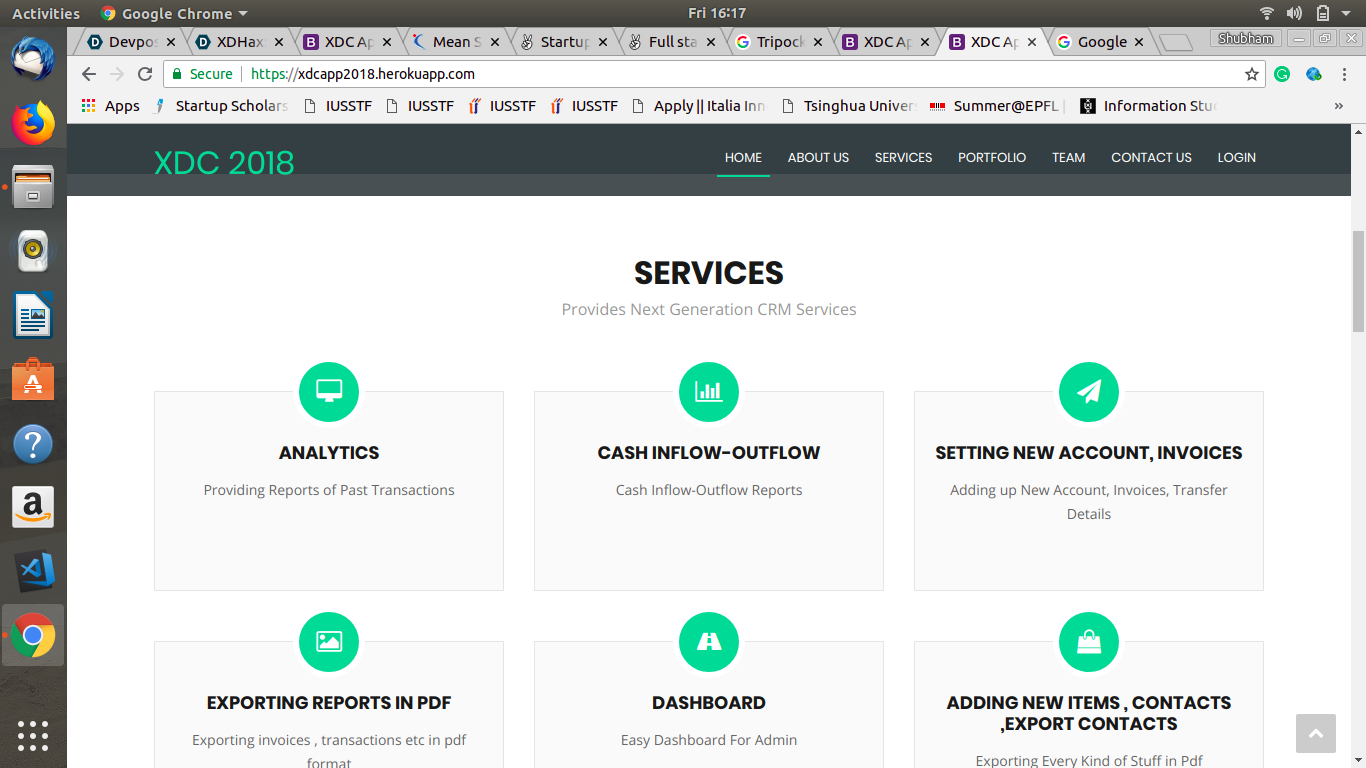The height and width of the screenshot is (768, 1366).
Task: Expand the Google Chrome app menu in the top bar
Action: tap(174, 13)
